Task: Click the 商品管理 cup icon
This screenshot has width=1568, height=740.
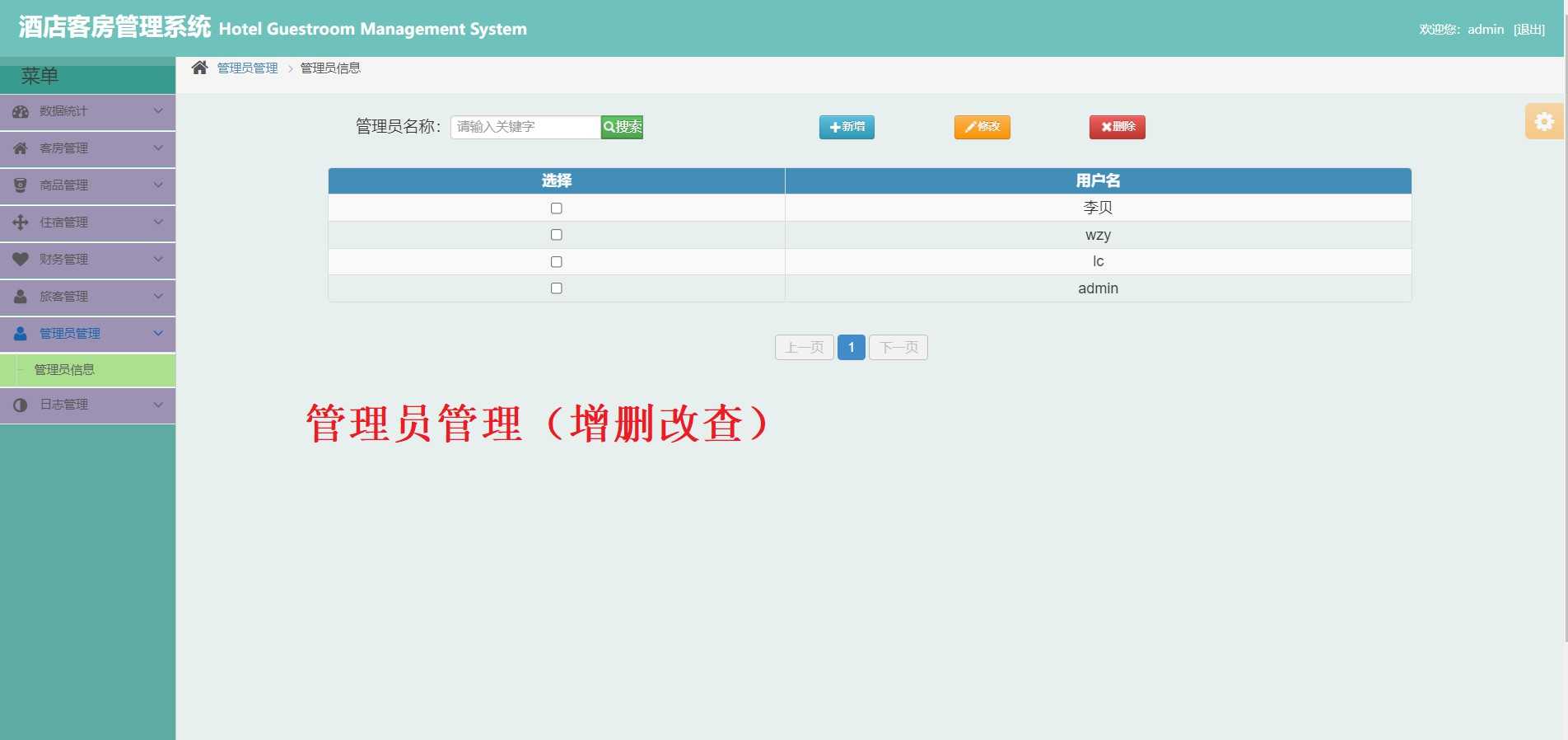Action: (21, 185)
